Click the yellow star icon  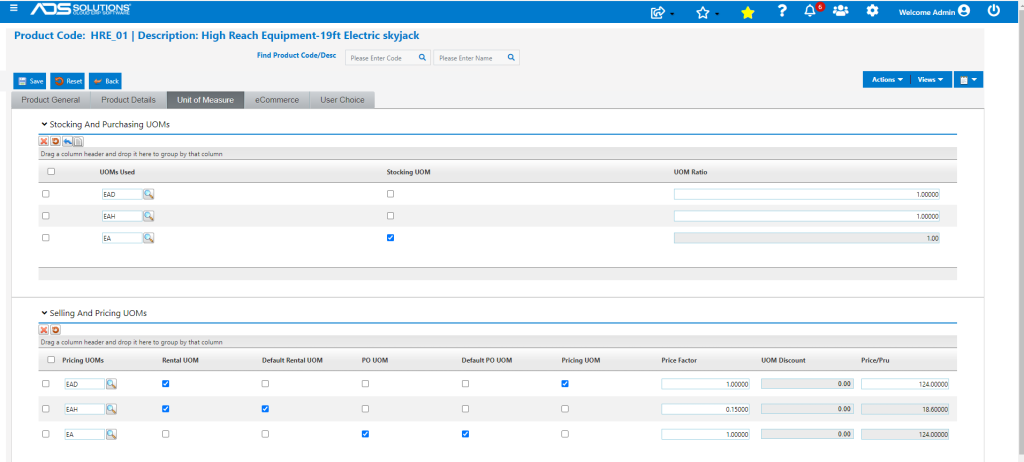point(748,12)
